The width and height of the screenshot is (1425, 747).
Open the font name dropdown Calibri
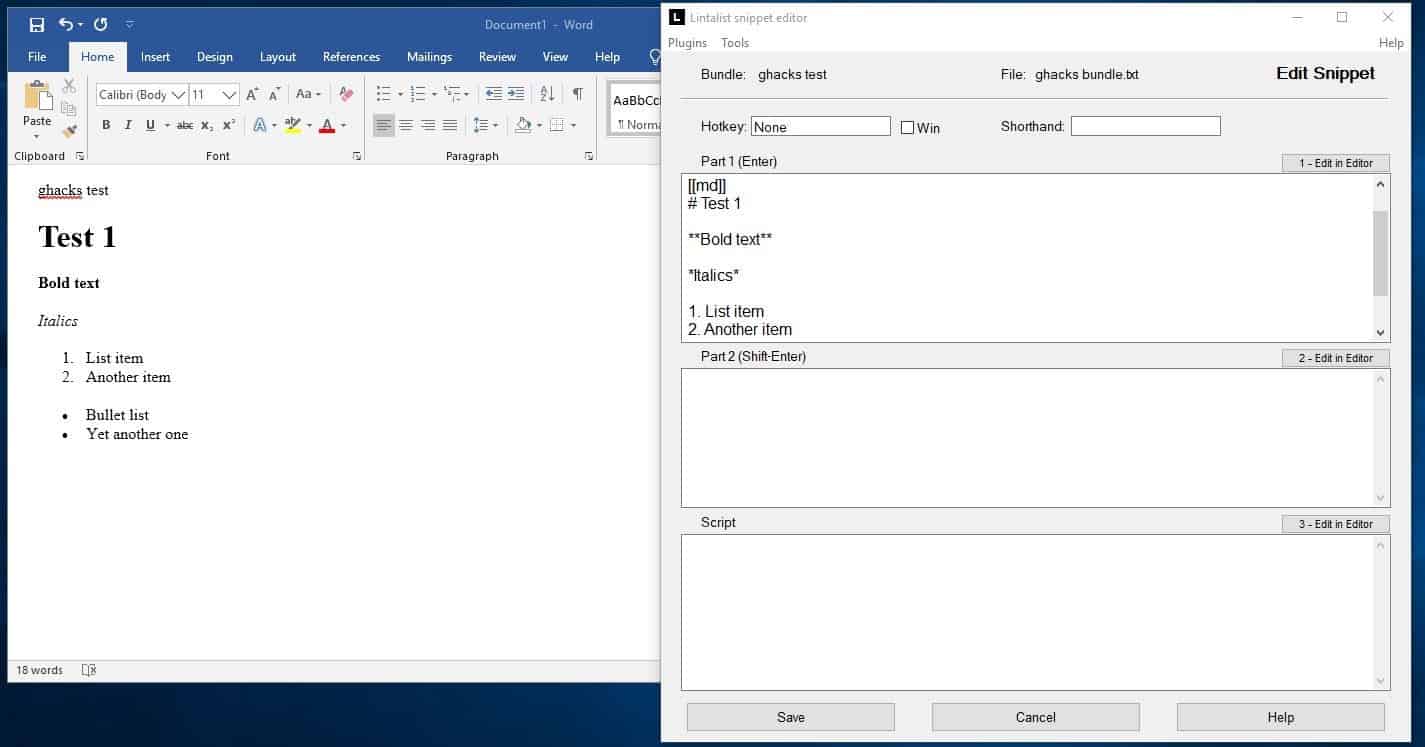179,95
